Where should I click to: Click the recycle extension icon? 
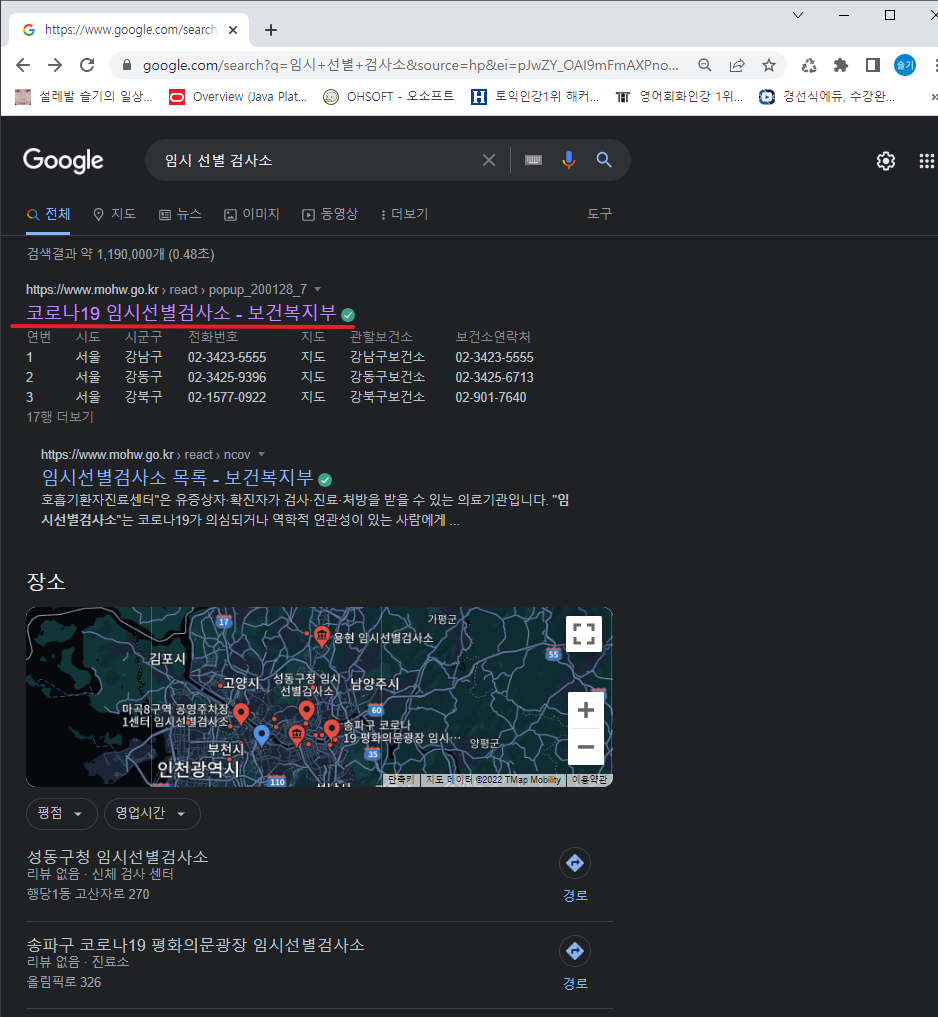point(809,65)
